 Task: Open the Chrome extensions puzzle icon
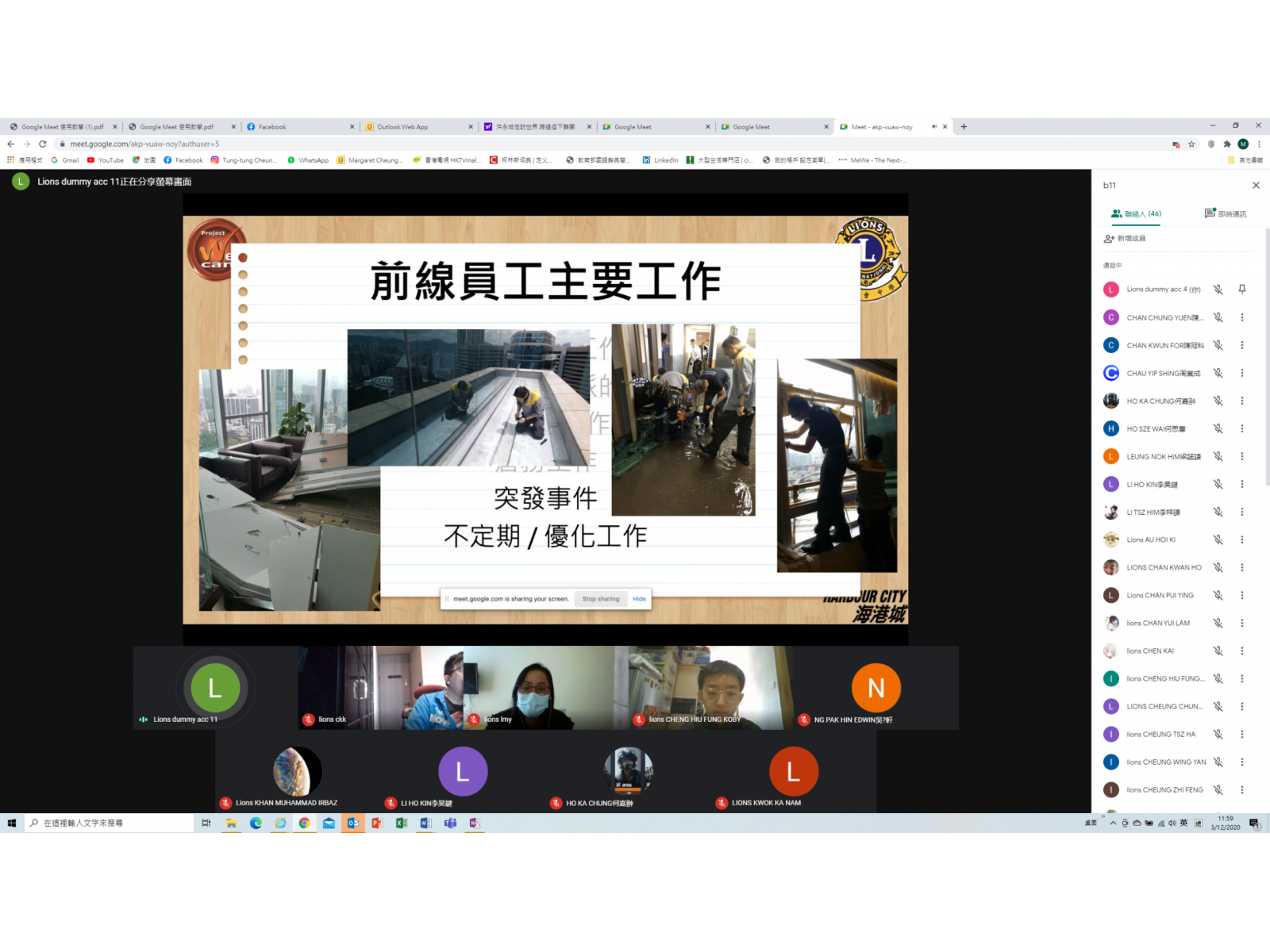coord(1227,144)
